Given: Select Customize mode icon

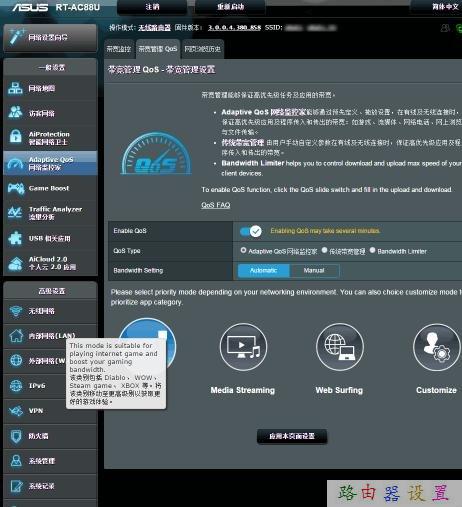Looking at the screenshot, I should [436, 347].
